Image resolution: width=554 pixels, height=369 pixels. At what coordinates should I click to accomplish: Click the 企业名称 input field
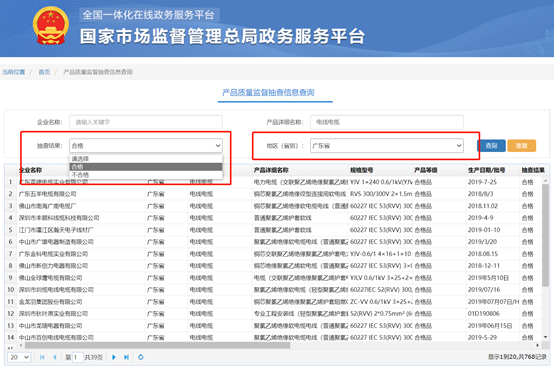pos(146,122)
